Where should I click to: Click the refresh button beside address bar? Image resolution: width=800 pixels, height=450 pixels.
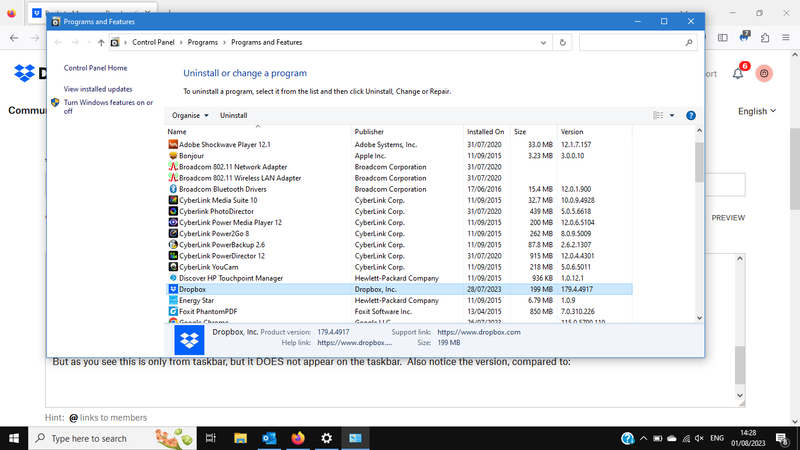[564, 43]
